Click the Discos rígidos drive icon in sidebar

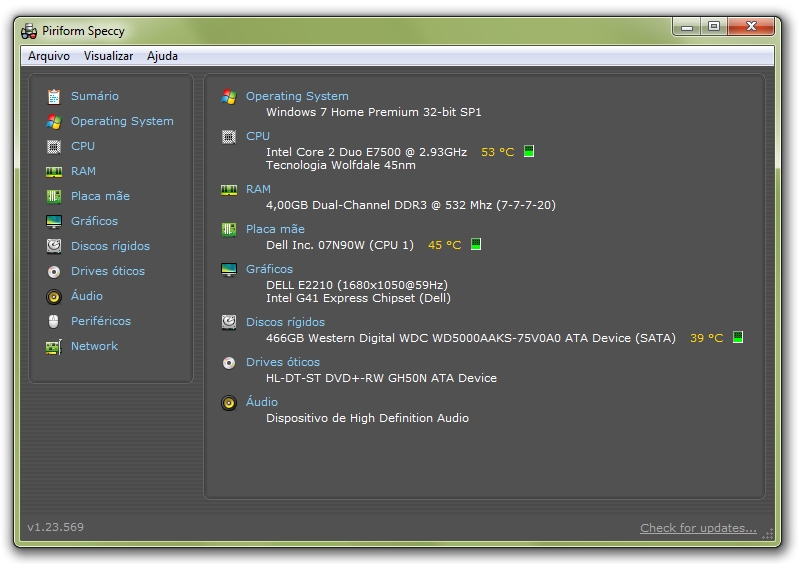(54, 246)
